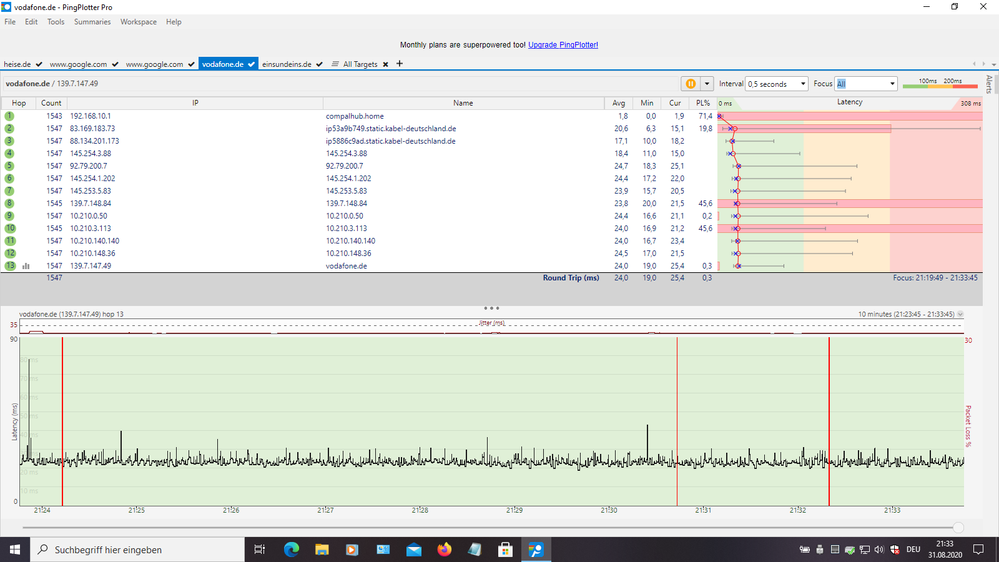Image resolution: width=999 pixels, height=562 pixels.
Task: Click the bar chart icon next to hop 13
Action: pos(25,266)
